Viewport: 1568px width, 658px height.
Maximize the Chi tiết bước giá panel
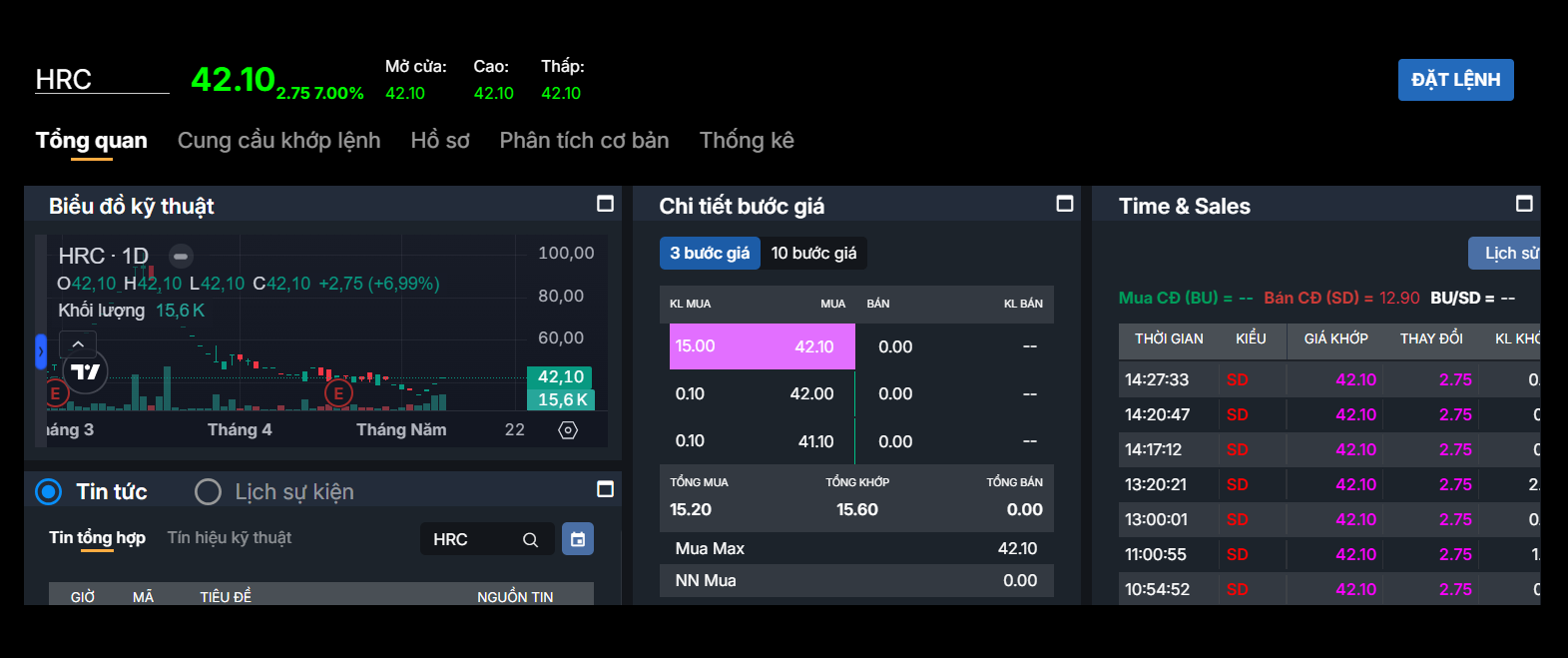click(x=1065, y=204)
